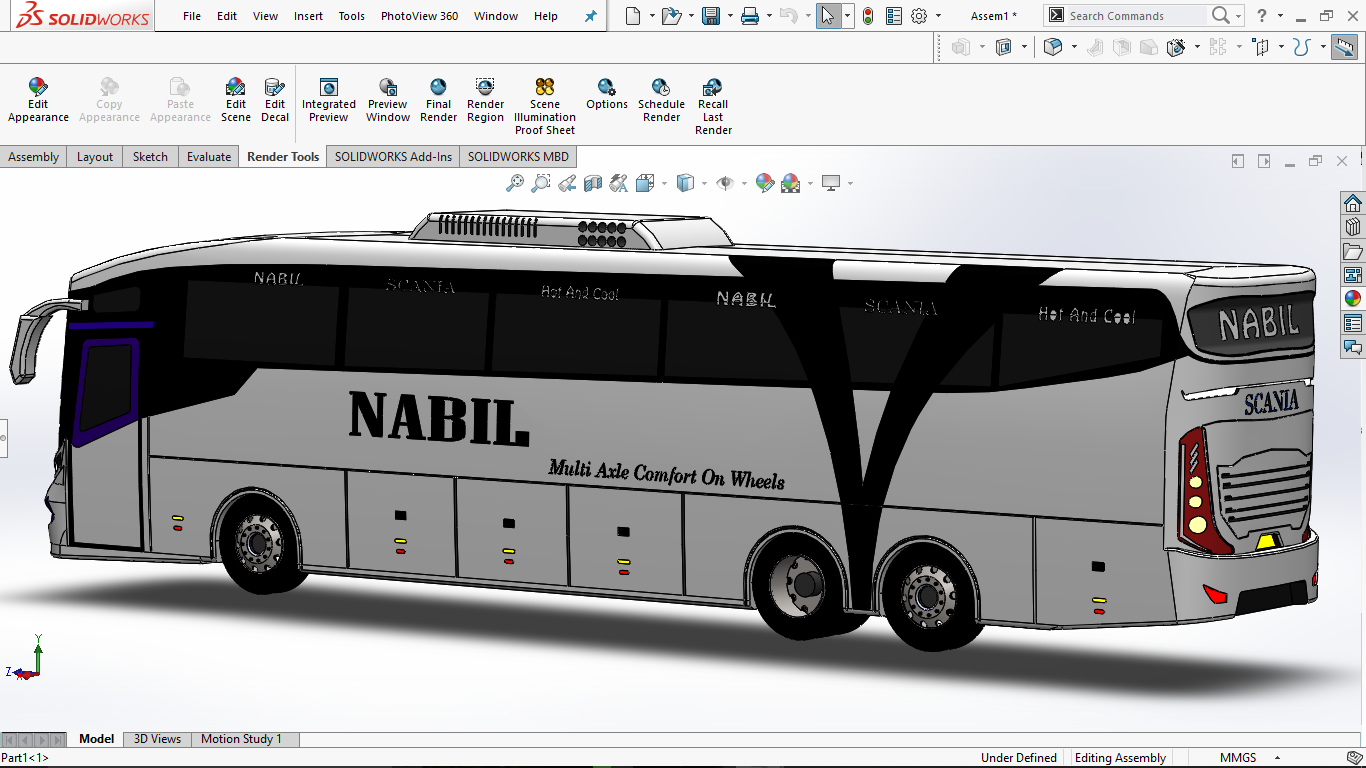
Task: Open the Edit Scene tool
Action: click(x=236, y=100)
